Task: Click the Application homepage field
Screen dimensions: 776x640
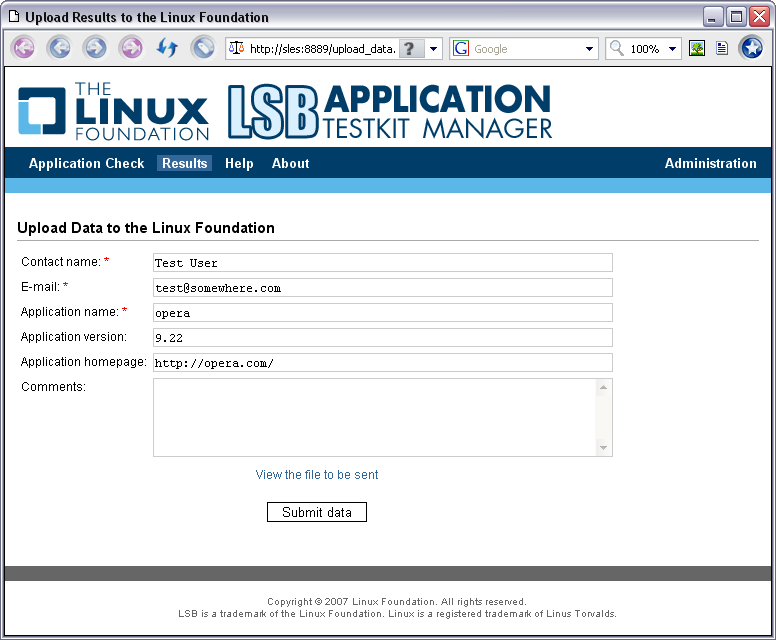Action: (x=383, y=362)
